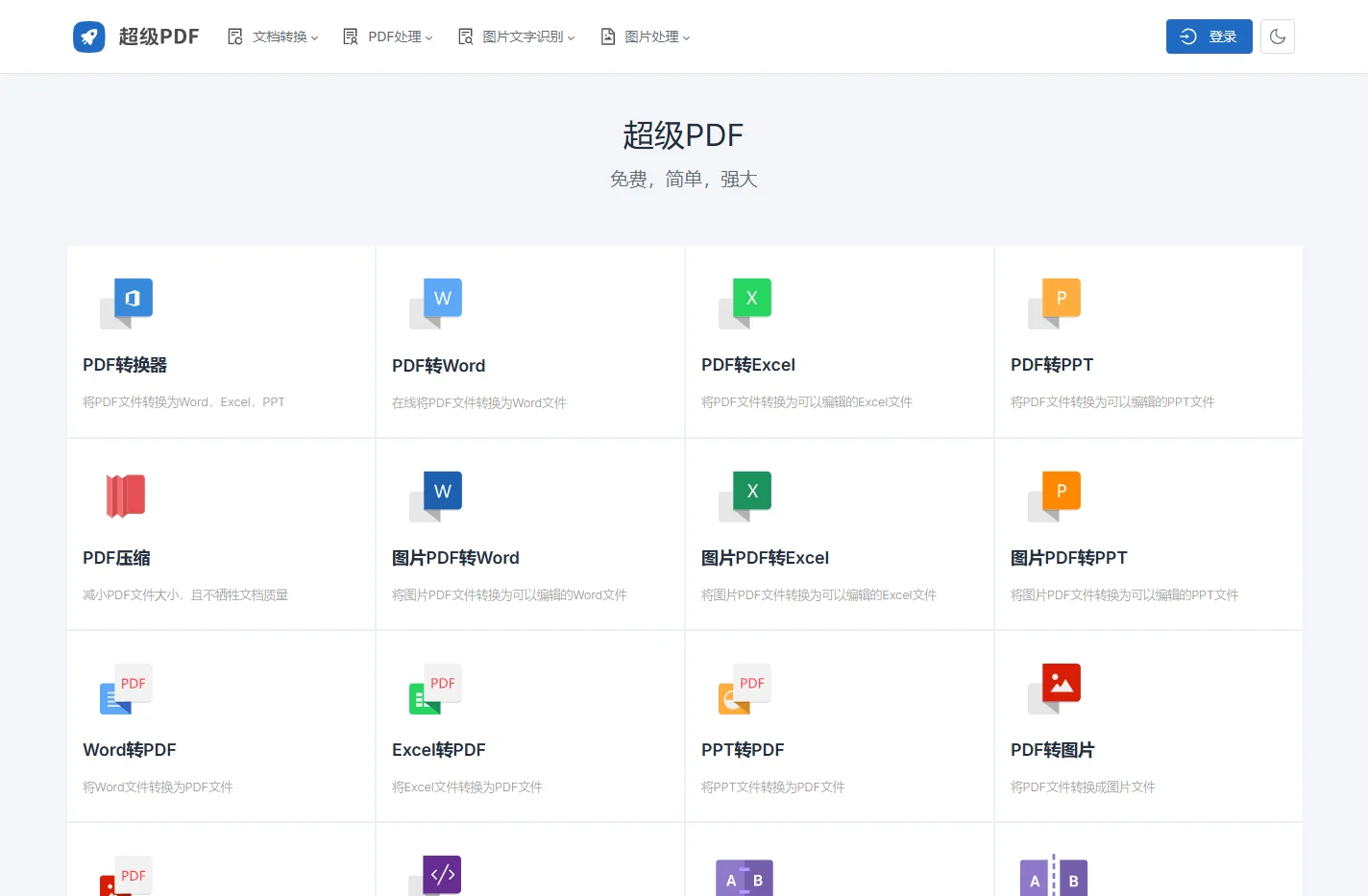
Task: Click description 减小PDF文件大小，且不牺牲文档质量
Action: (x=185, y=595)
